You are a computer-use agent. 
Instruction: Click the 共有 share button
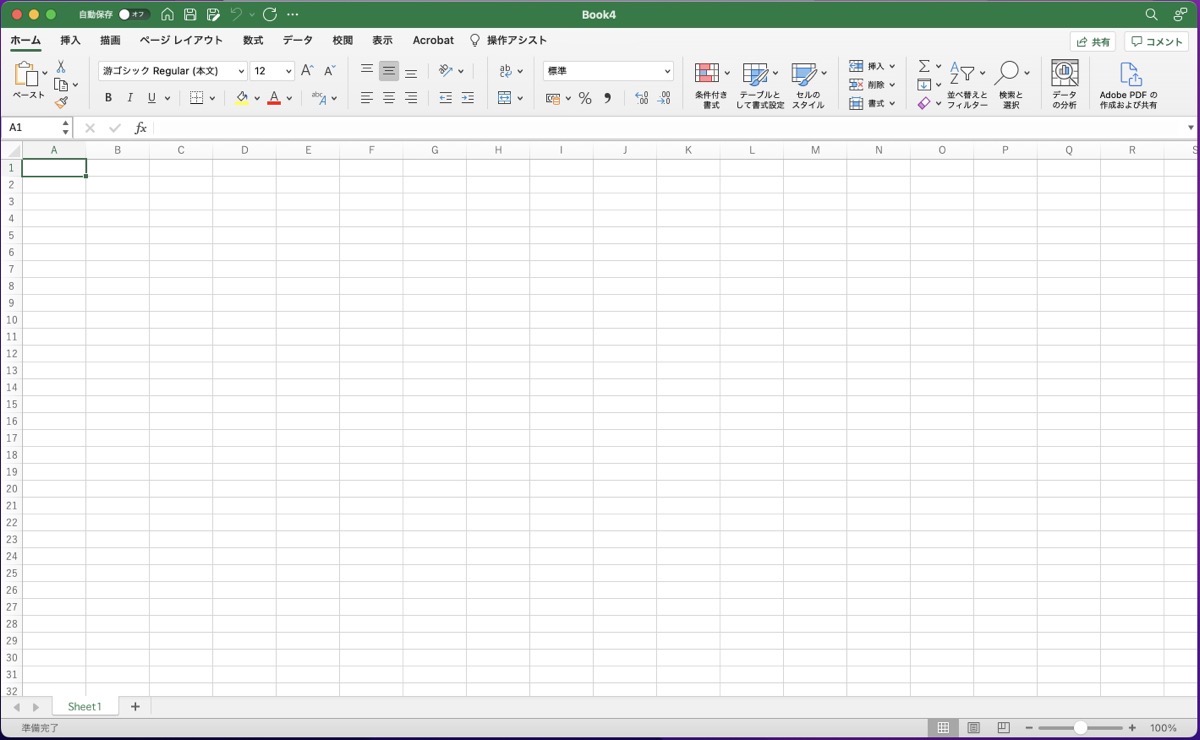click(x=1092, y=42)
